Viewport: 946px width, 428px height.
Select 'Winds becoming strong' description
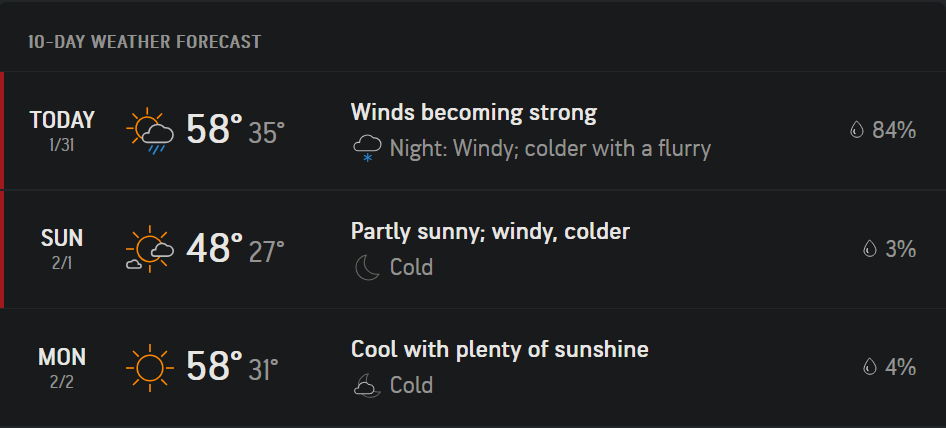[474, 113]
